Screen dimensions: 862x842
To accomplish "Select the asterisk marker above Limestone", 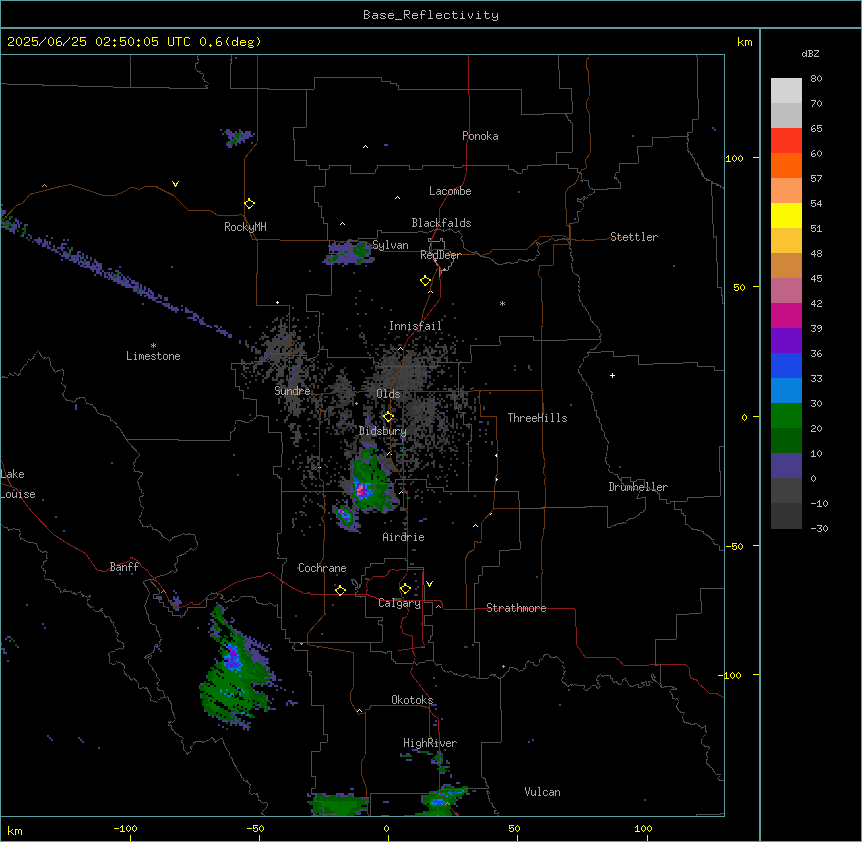I will [153, 346].
